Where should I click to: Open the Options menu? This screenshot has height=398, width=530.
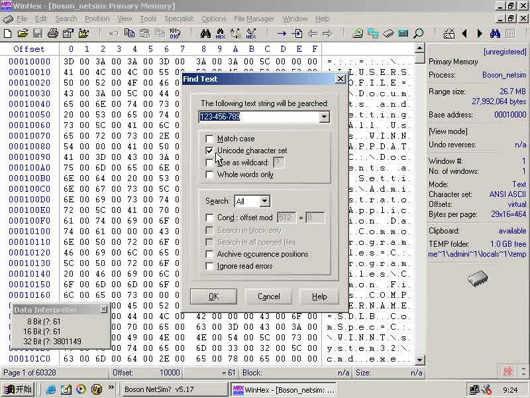pyautogui.click(x=214, y=19)
